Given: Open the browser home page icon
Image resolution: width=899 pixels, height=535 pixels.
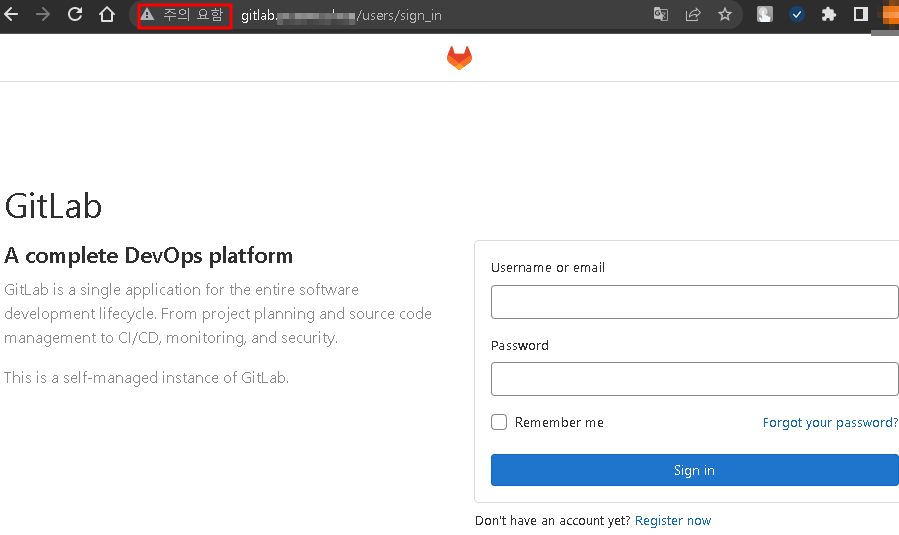Looking at the screenshot, I should click(x=107, y=14).
